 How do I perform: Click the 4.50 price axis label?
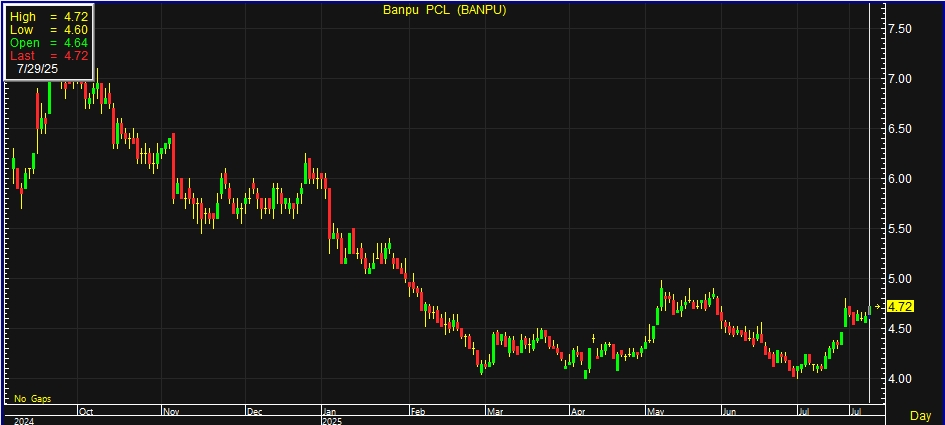(899, 329)
